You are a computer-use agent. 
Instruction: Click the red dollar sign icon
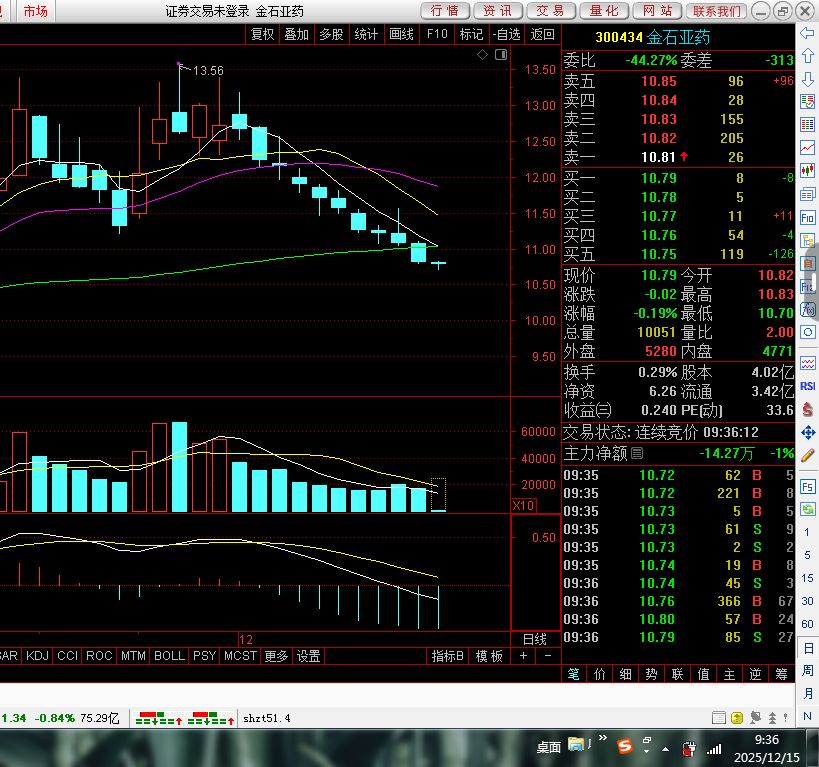807,409
